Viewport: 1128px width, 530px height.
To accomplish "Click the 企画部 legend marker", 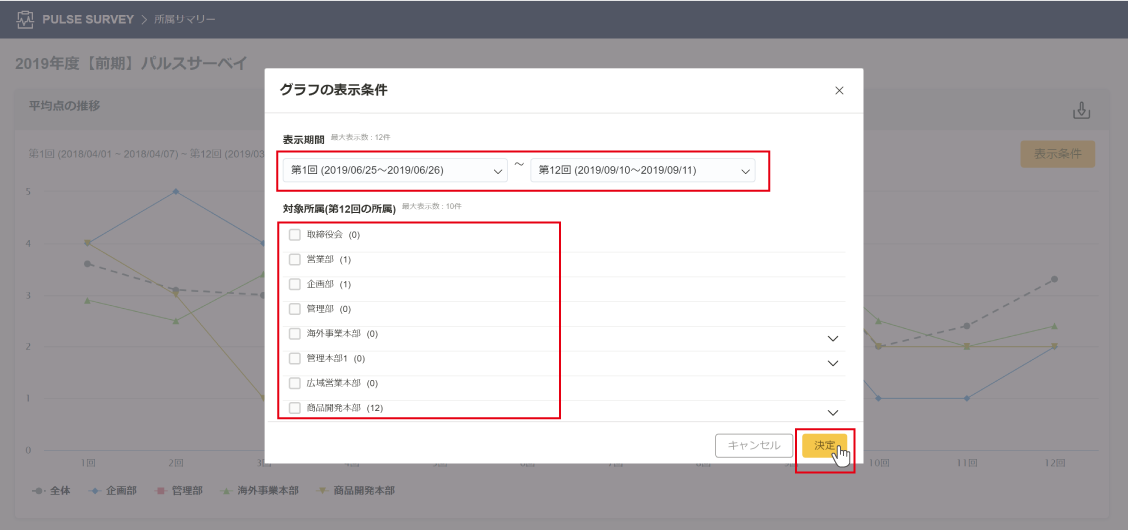I will tap(95, 491).
